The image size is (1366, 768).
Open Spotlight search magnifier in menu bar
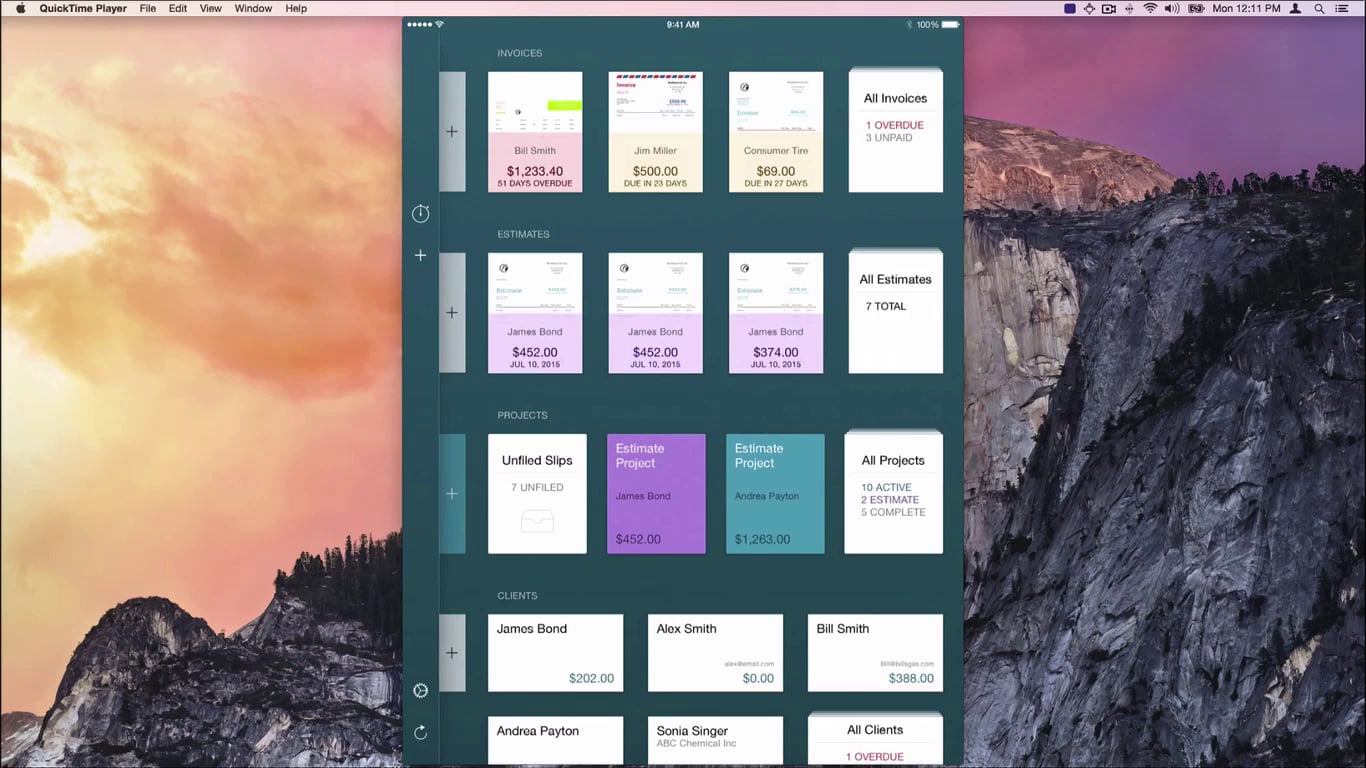pyautogui.click(x=1319, y=8)
